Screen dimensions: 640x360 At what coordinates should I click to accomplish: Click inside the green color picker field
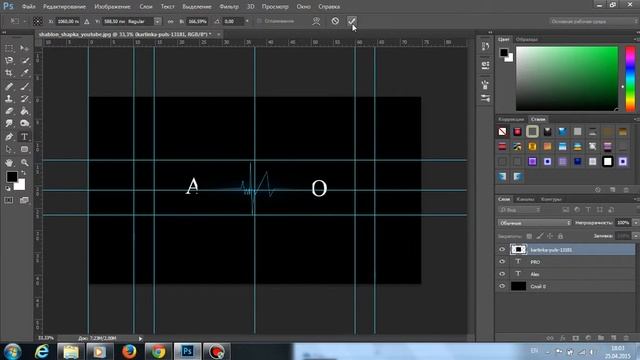point(567,78)
